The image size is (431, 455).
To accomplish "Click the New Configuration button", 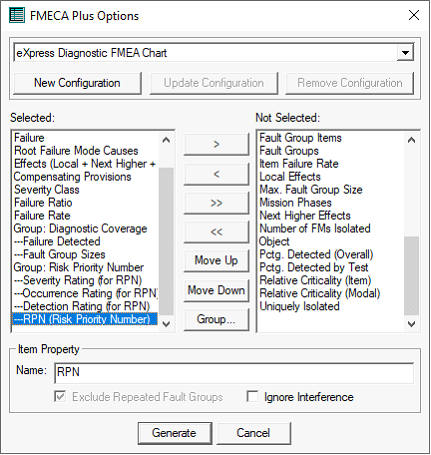I will point(77,83).
